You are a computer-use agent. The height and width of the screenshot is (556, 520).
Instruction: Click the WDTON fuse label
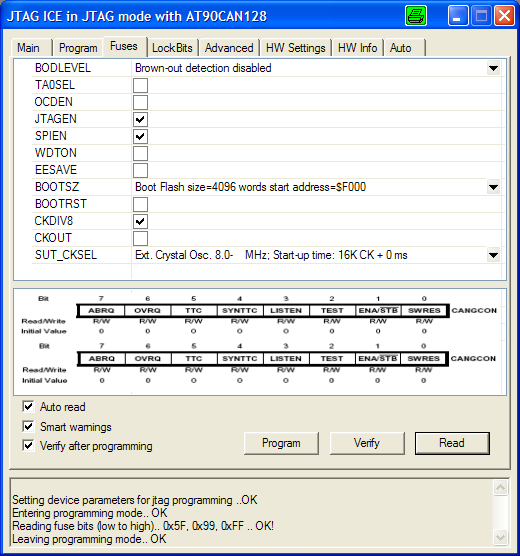pos(55,153)
